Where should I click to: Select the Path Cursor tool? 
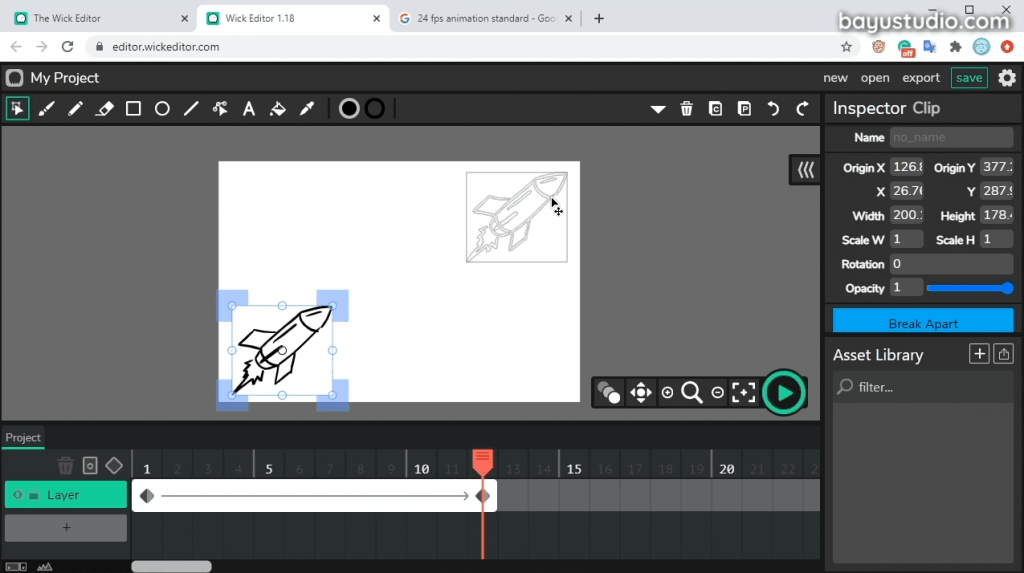tap(220, 108)
